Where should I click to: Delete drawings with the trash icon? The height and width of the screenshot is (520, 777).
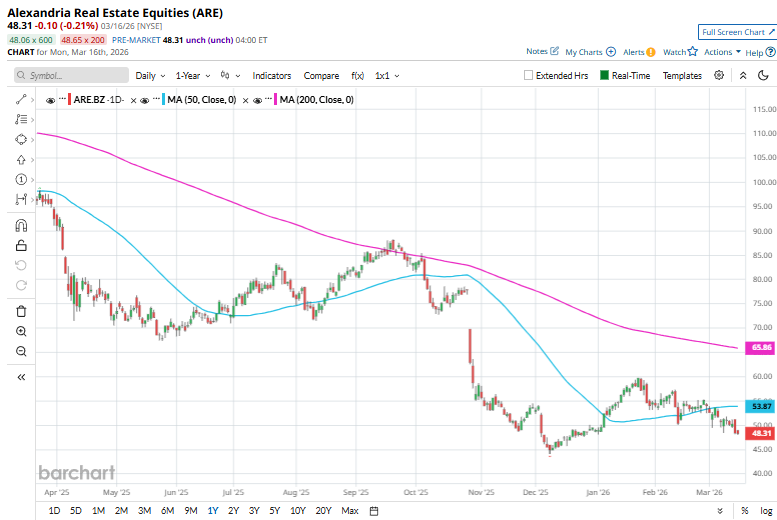click(x=21, y=311)
